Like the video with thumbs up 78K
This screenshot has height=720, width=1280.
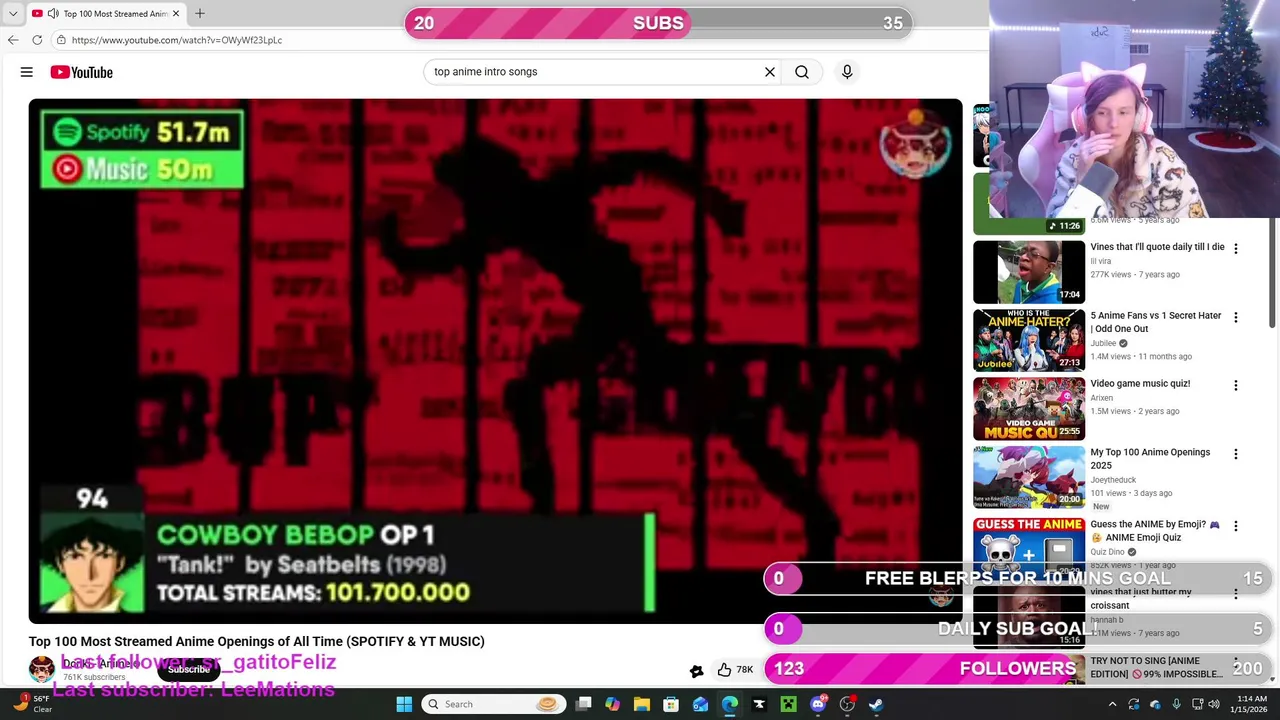(x=735, y=670)
